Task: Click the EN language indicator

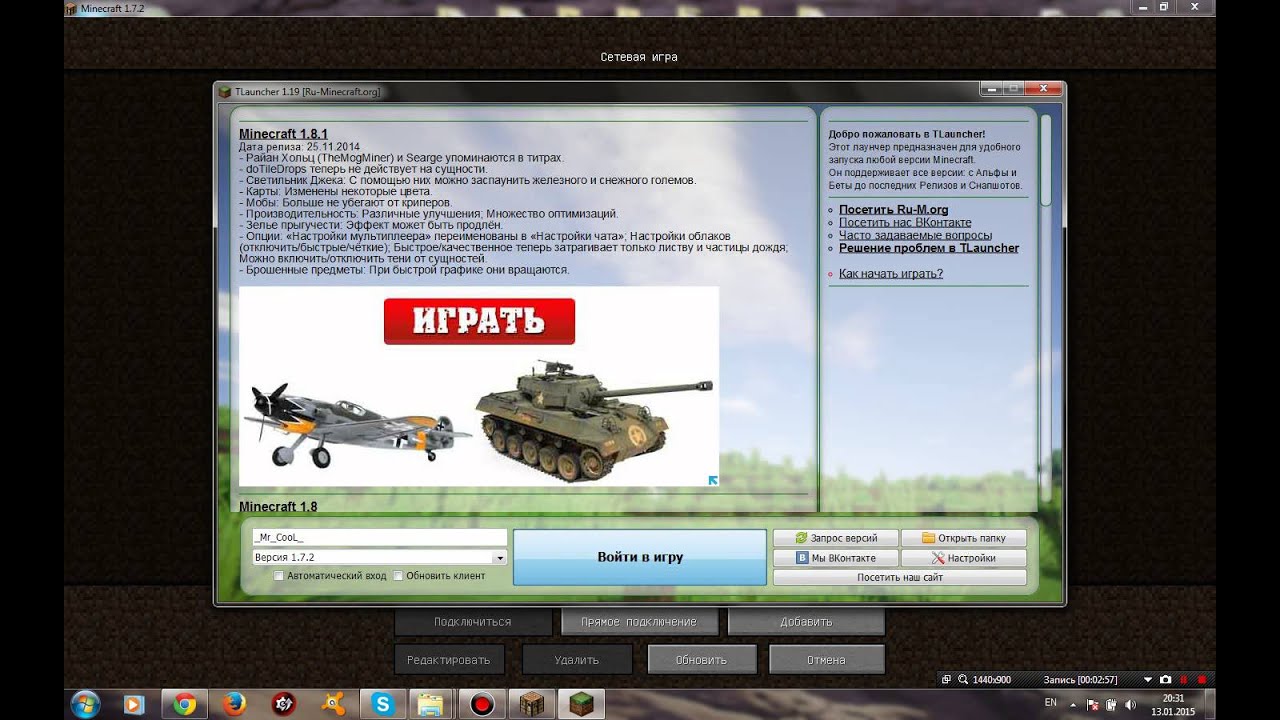Action: [x=1050, y=703]
